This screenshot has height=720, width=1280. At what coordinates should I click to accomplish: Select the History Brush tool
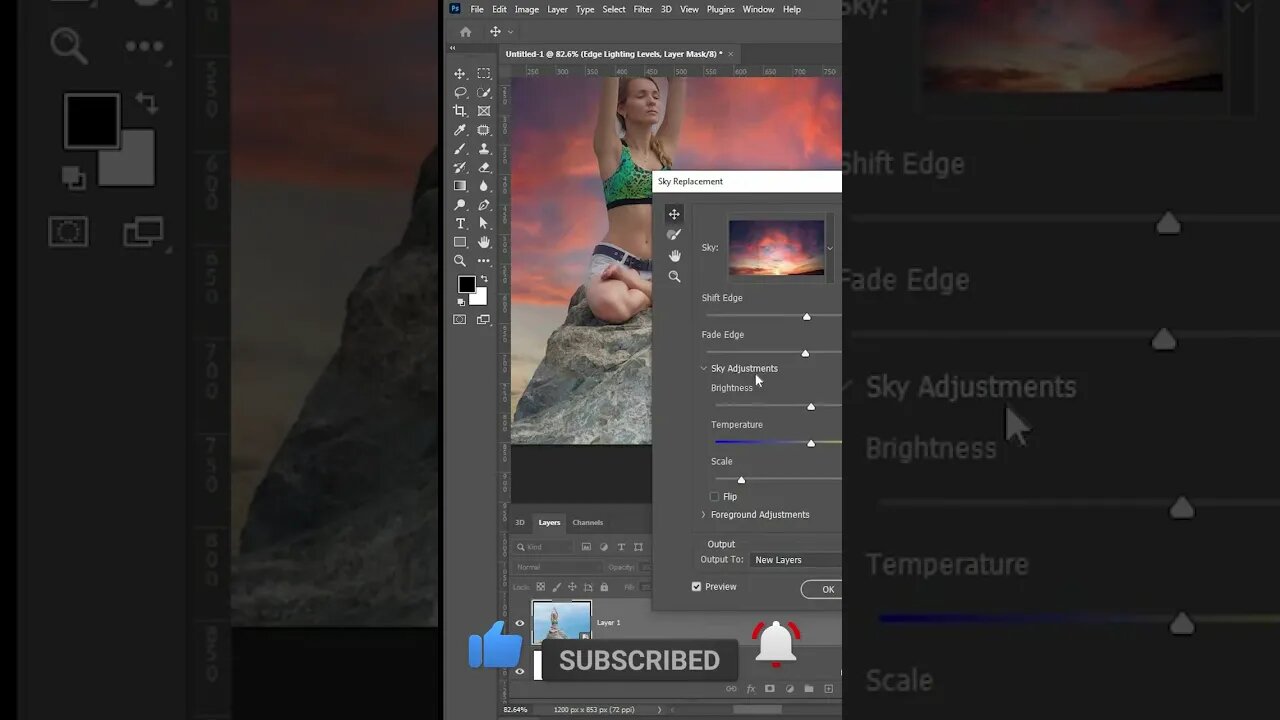(460, 167)
